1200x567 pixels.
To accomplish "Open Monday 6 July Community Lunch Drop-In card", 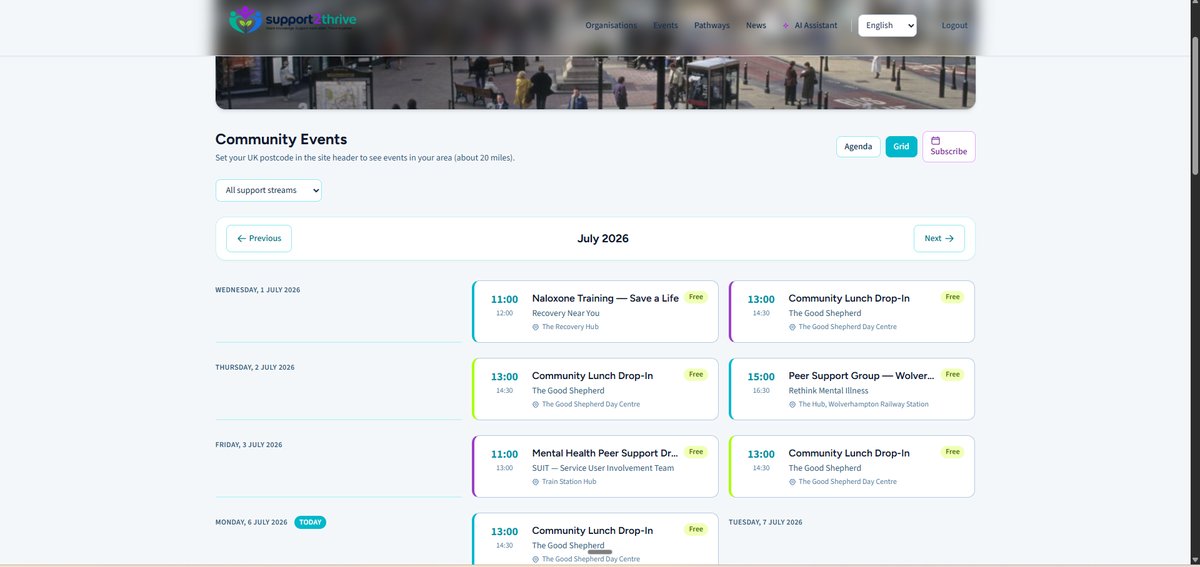I will (595, 540).
